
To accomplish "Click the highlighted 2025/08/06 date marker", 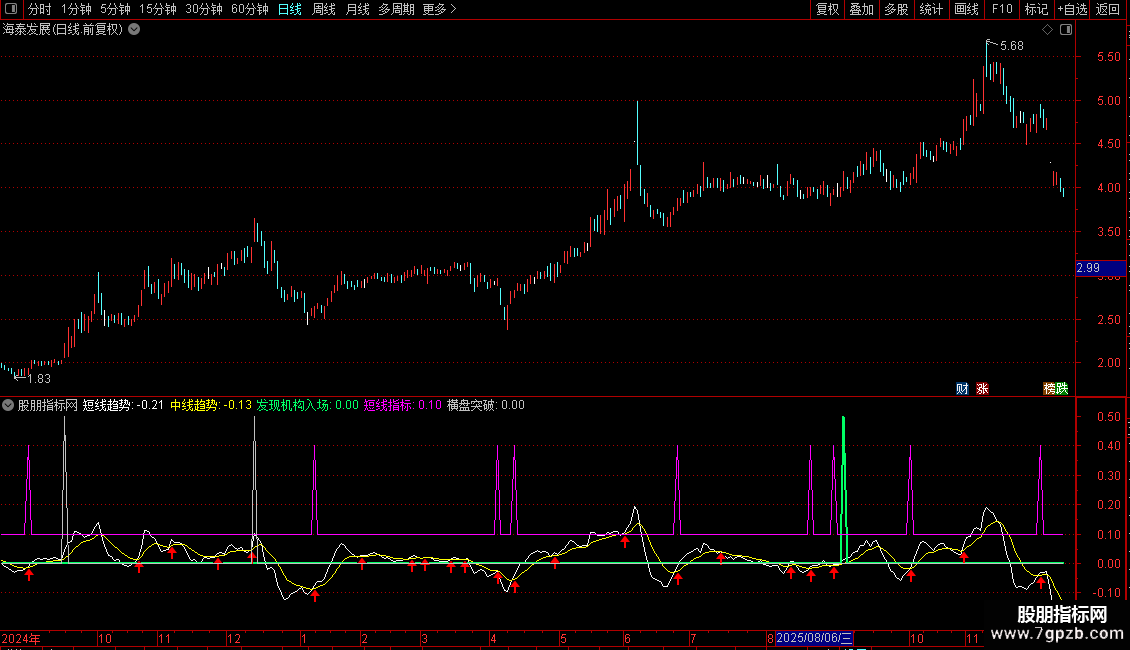I will tap(814, 638).
